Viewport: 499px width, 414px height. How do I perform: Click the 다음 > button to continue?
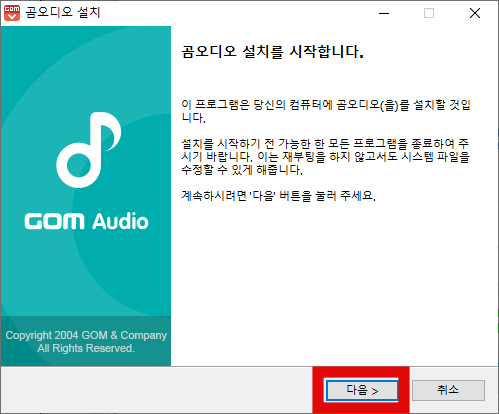362,390
